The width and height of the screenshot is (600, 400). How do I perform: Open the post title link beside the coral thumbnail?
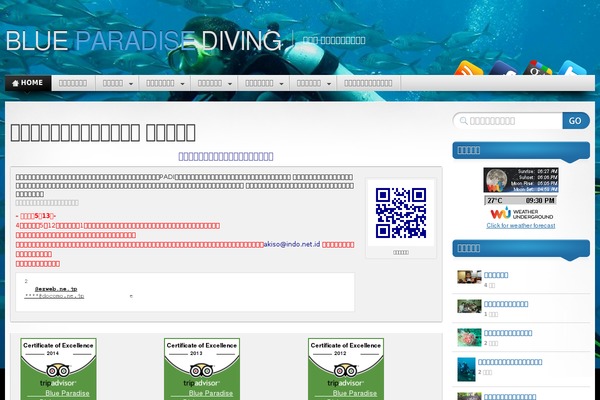508,333
